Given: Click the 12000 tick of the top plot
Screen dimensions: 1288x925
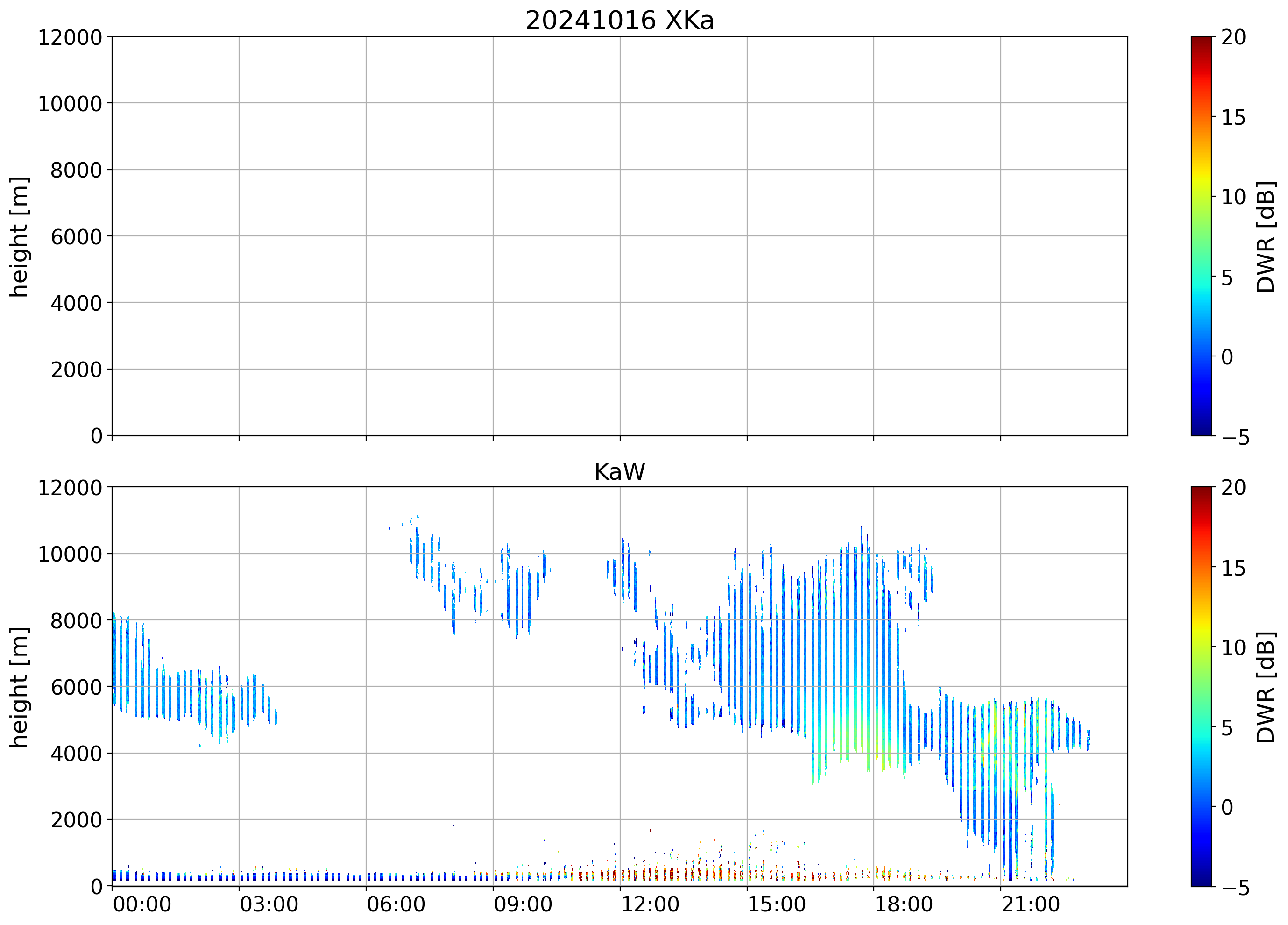Looking at the screenshot, I should click(x=70, y=37).
